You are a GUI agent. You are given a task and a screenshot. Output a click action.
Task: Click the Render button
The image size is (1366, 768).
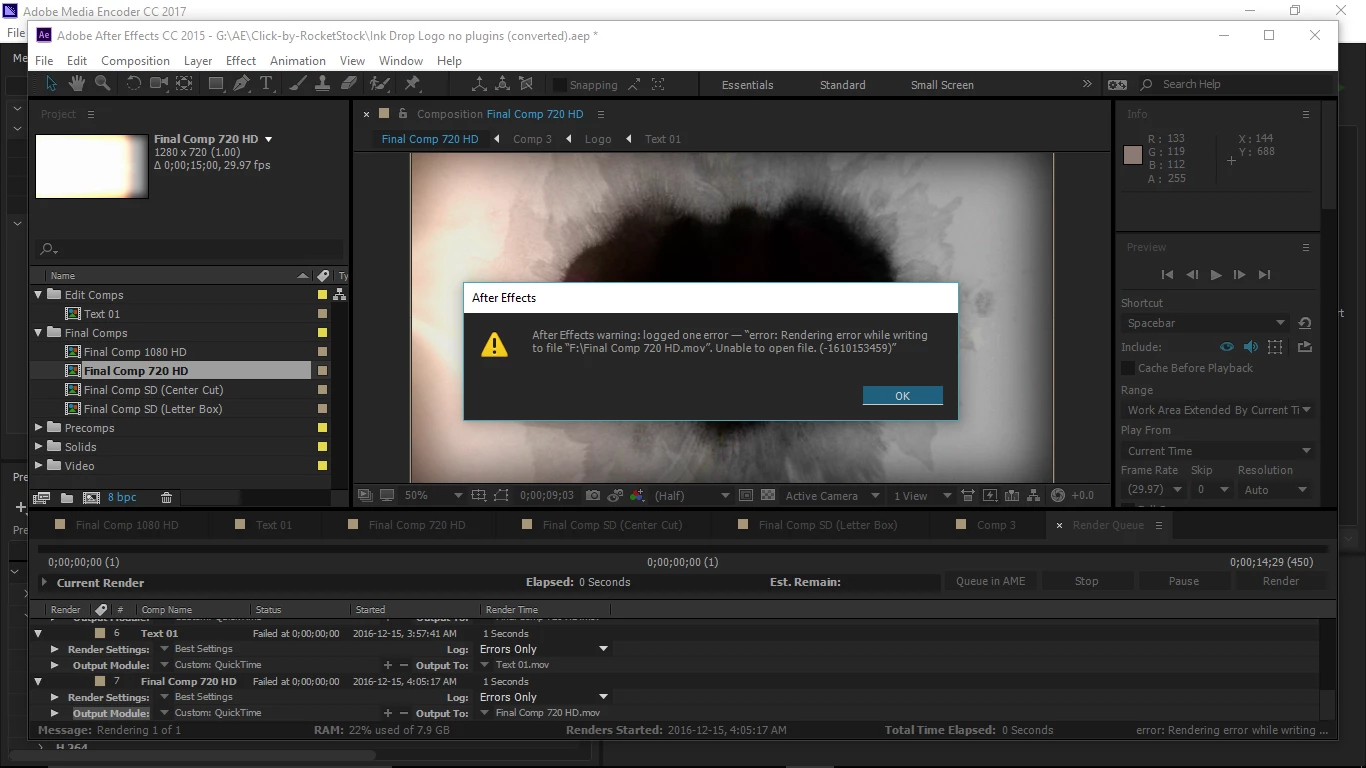tap(1281, 581)
